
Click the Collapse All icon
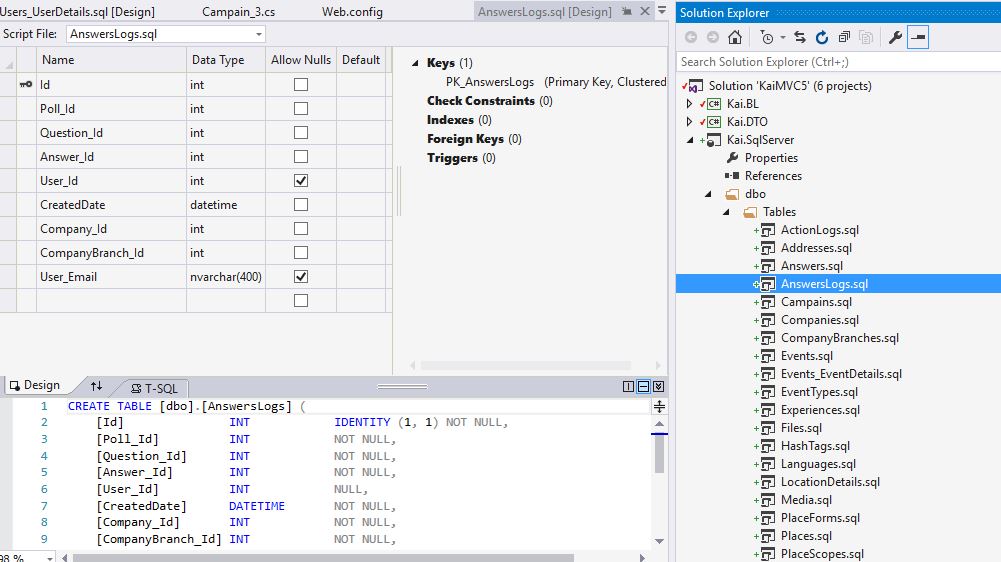pos(844,38)
